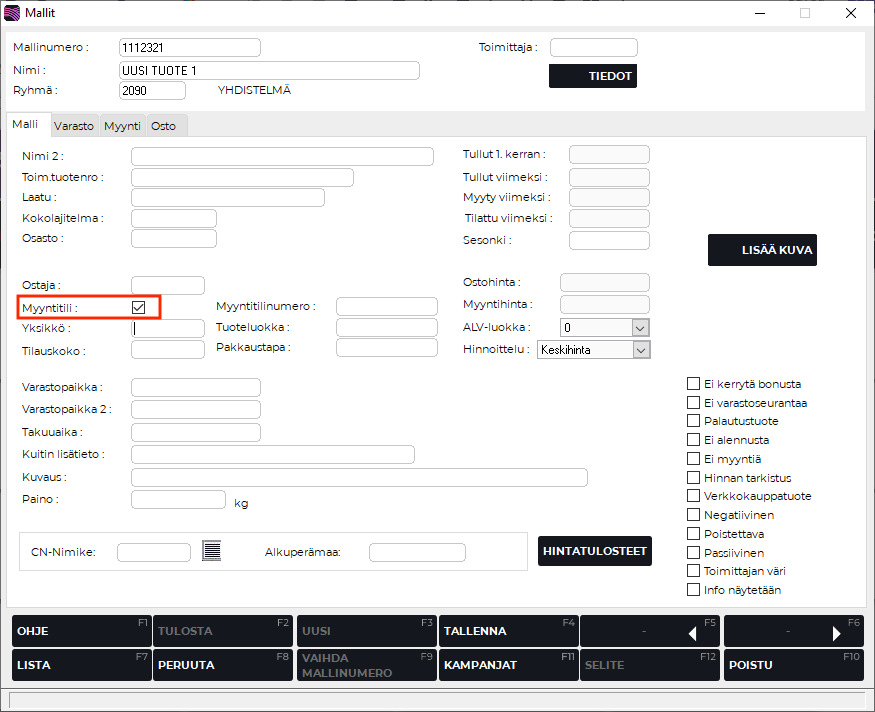This screenshot has height=712, width=875.
Task: Enable the Ei kerrytä bonusta checkbox
Action: point(693,384)
